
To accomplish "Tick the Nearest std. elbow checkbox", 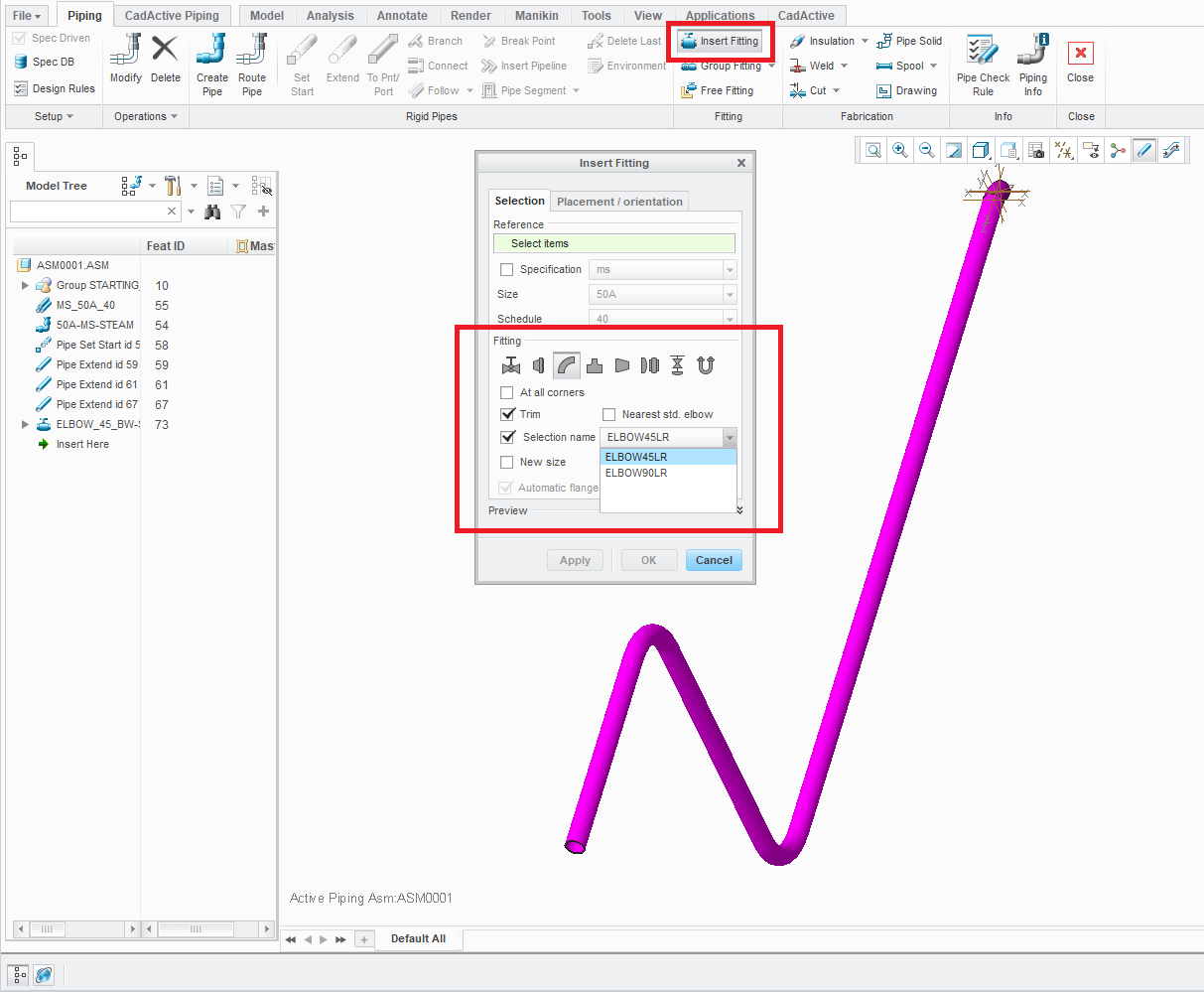I will pyautogui.click(x=609, y=414).
